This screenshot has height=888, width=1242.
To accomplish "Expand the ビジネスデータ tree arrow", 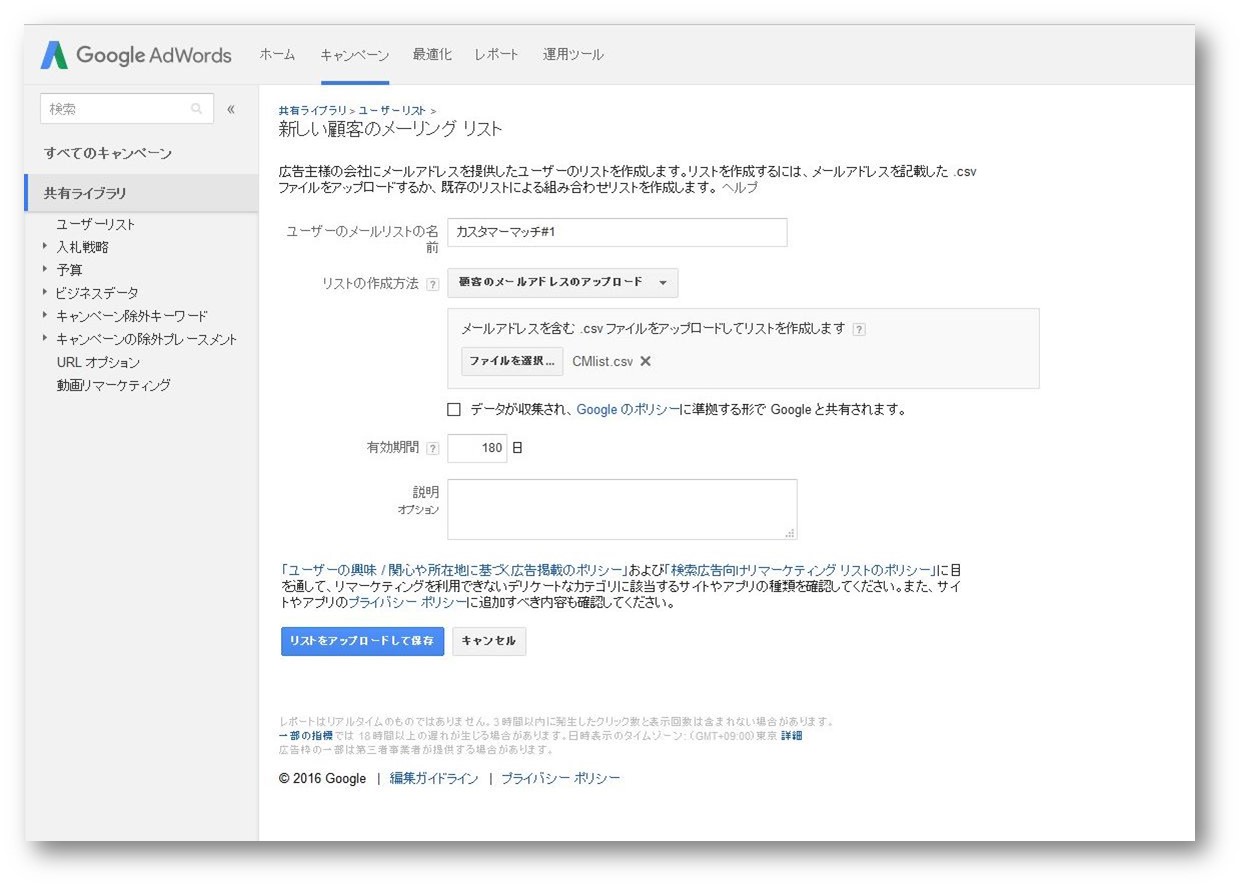I will tap(45, 292).
